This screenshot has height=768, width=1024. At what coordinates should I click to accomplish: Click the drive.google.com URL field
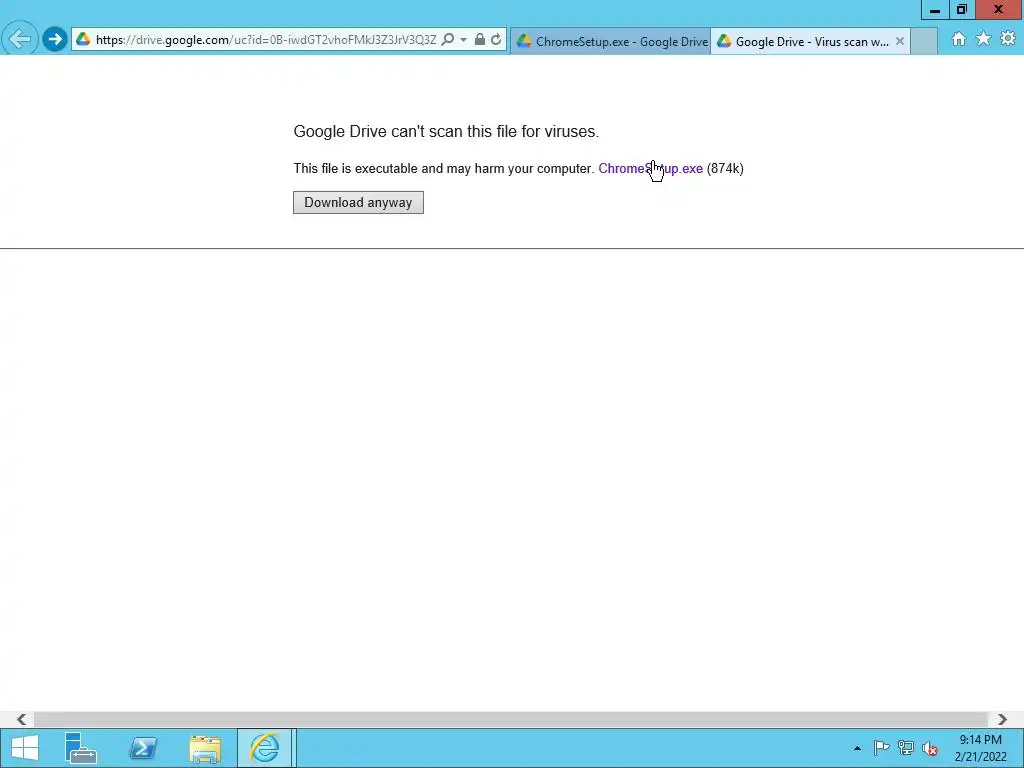pos(266,40)
